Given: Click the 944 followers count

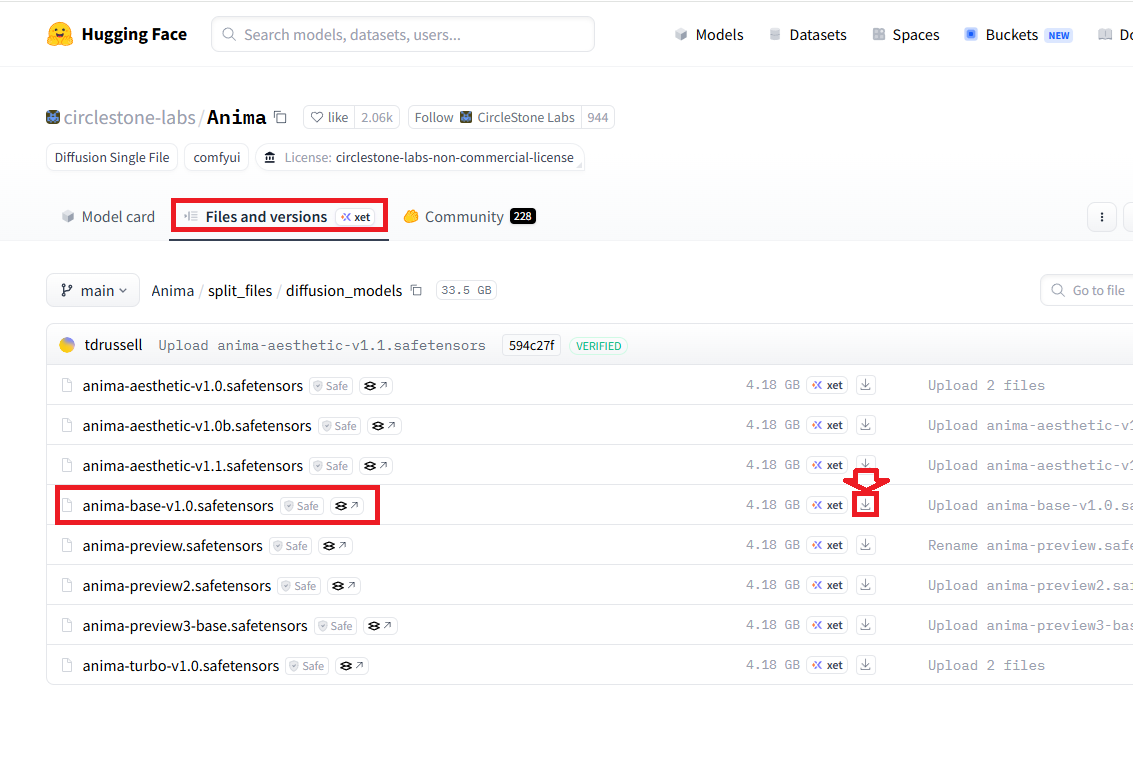Looking at the screenshot, I should coord(598,117).
